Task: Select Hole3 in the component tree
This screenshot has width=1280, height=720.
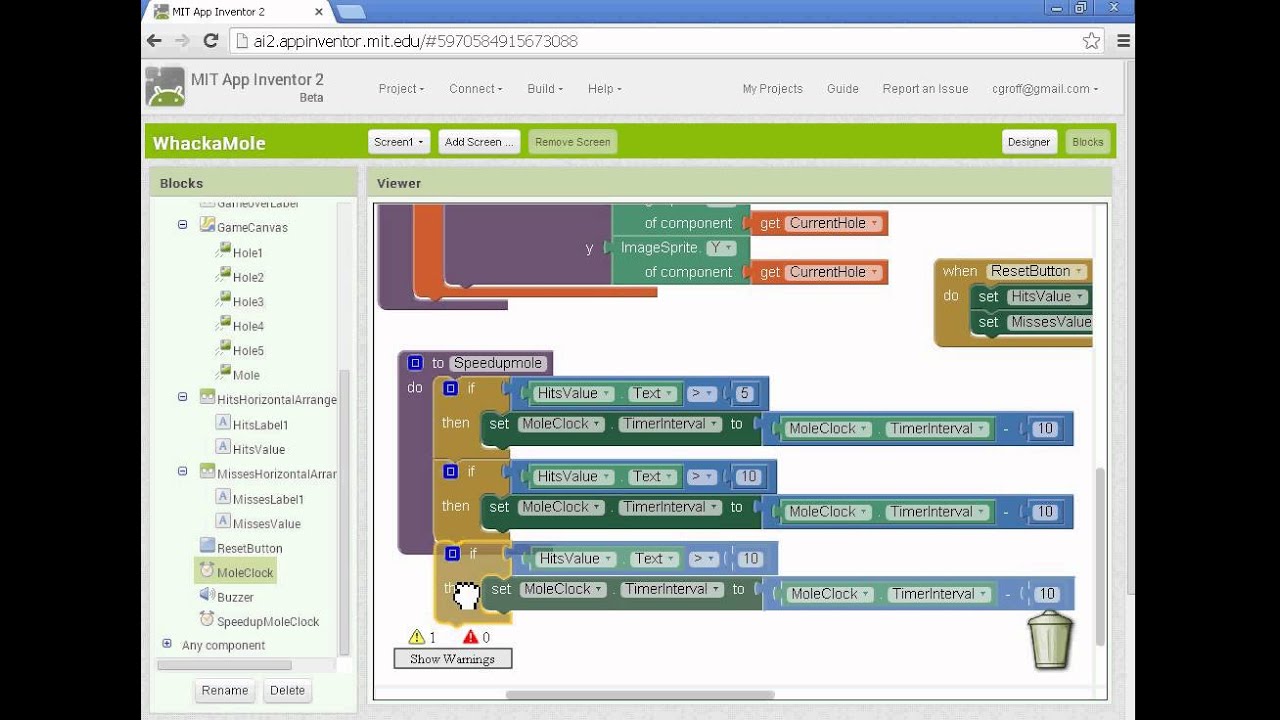Action: pos(248,302)
